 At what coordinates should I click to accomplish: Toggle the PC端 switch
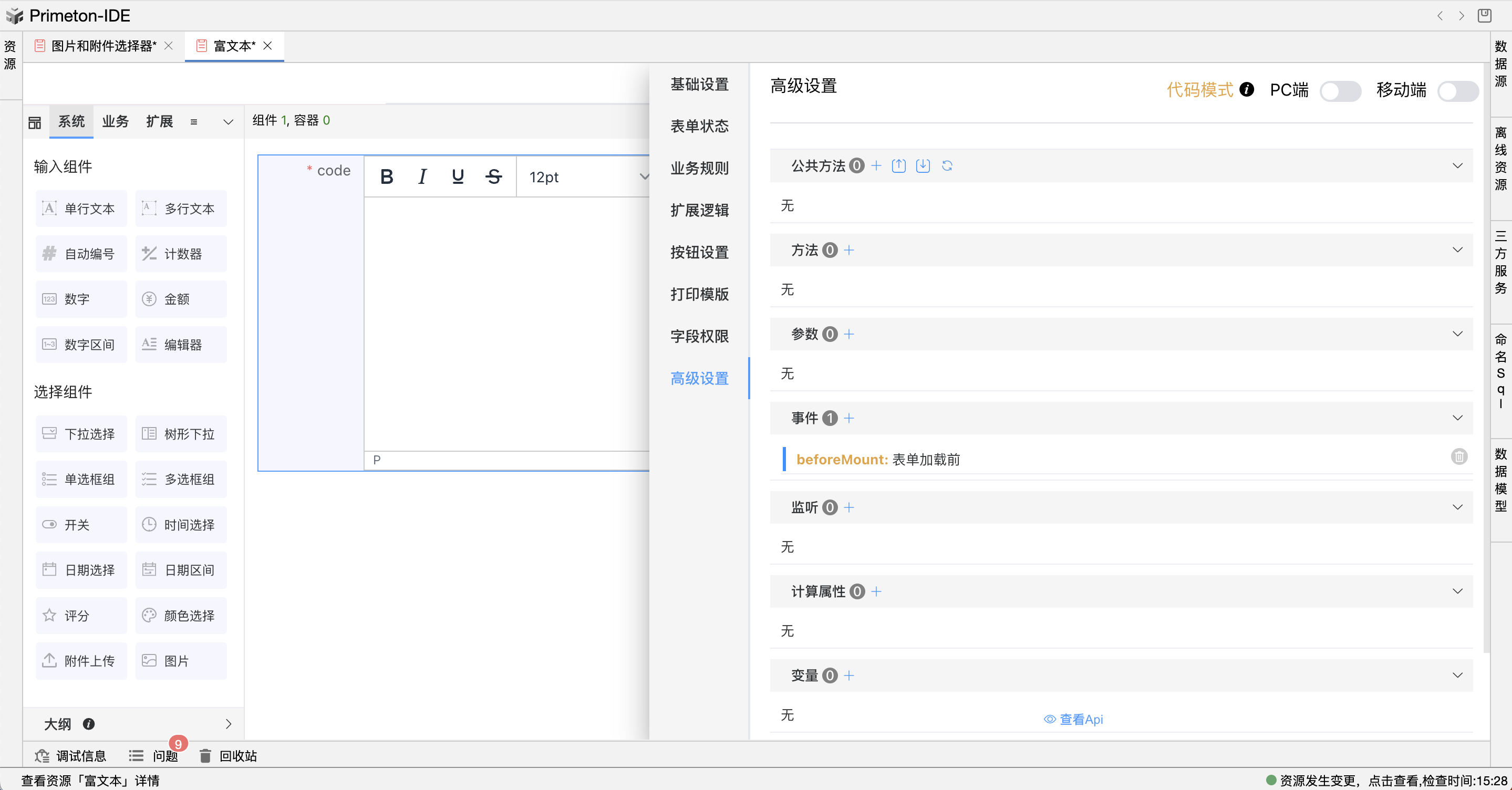point(1340,91)
